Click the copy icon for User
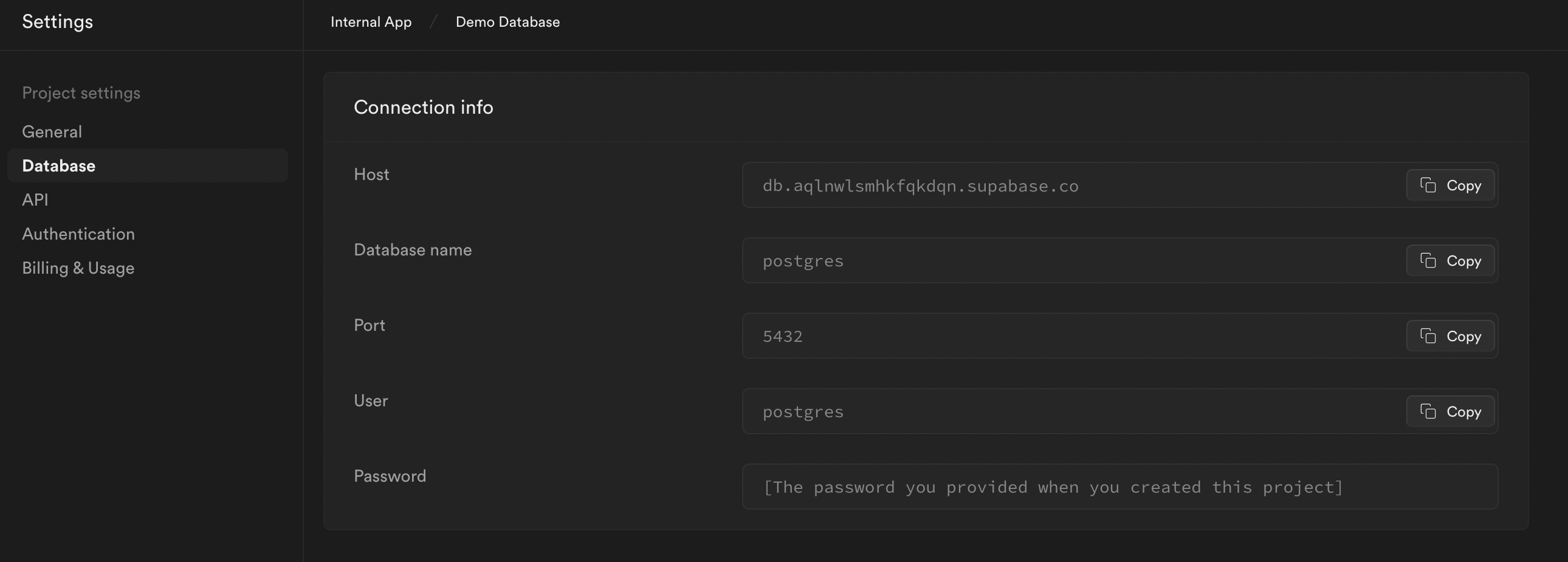Viewport: 1568px width, 562px height. (x=1428, y=412)
